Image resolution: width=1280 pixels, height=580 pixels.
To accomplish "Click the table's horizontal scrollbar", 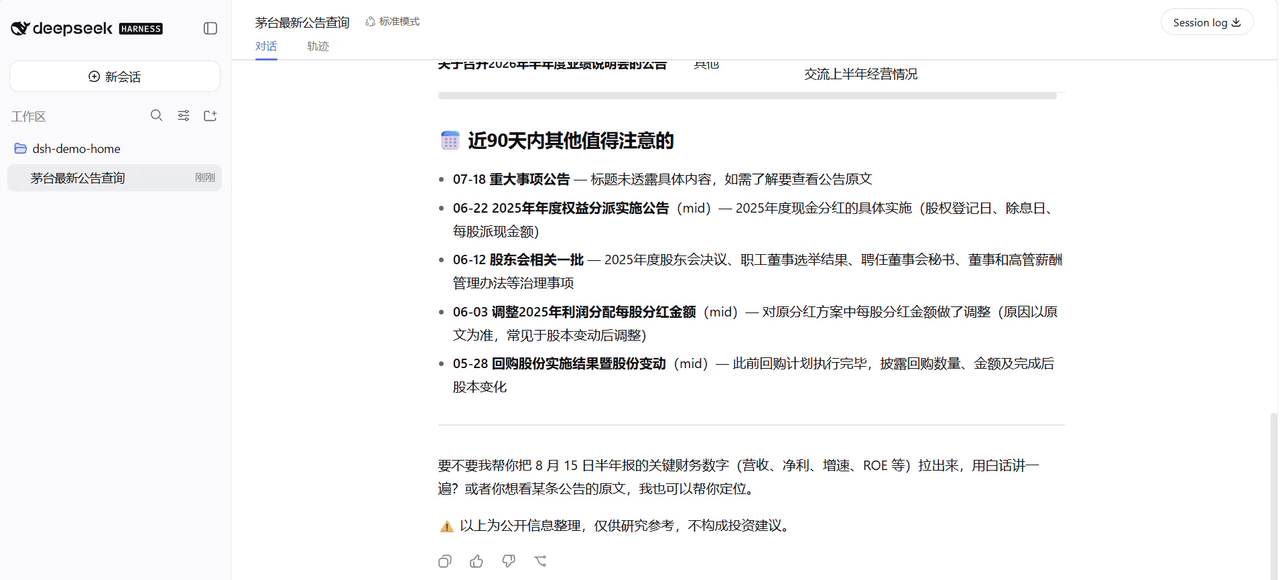I will pos(747,96).
